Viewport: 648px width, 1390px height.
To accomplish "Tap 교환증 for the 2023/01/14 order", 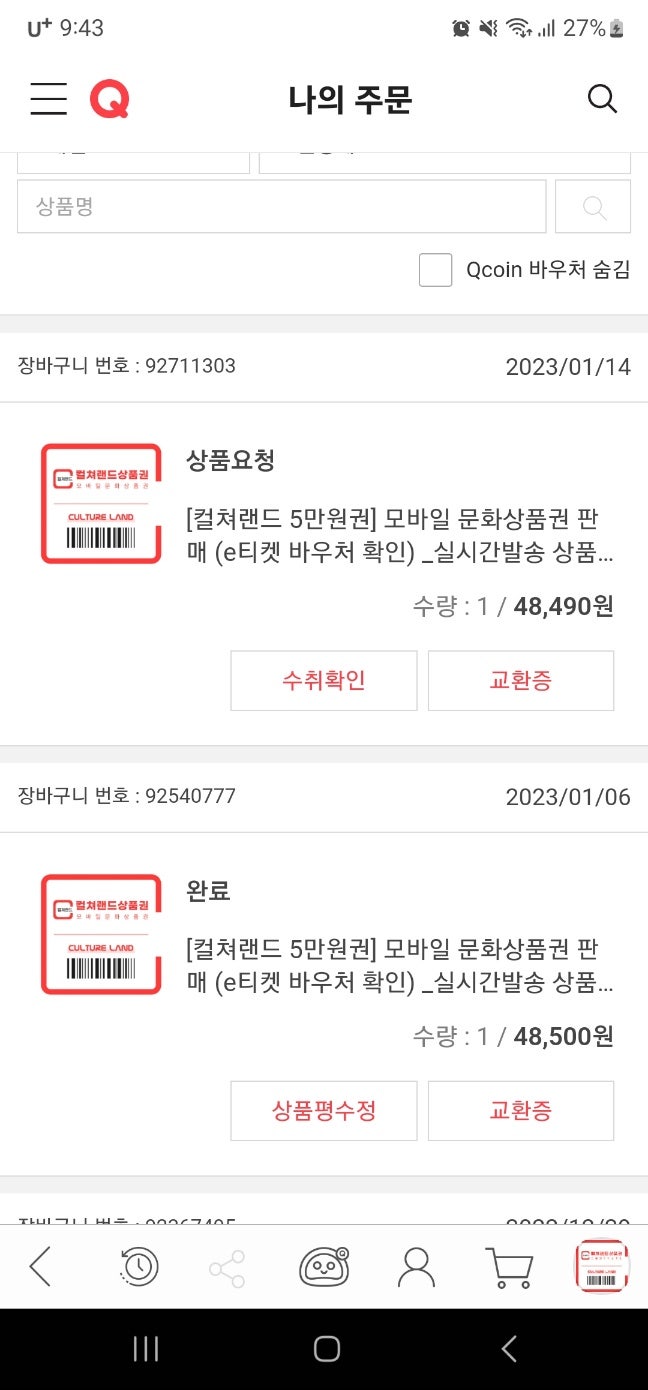I will coord(521,680).
